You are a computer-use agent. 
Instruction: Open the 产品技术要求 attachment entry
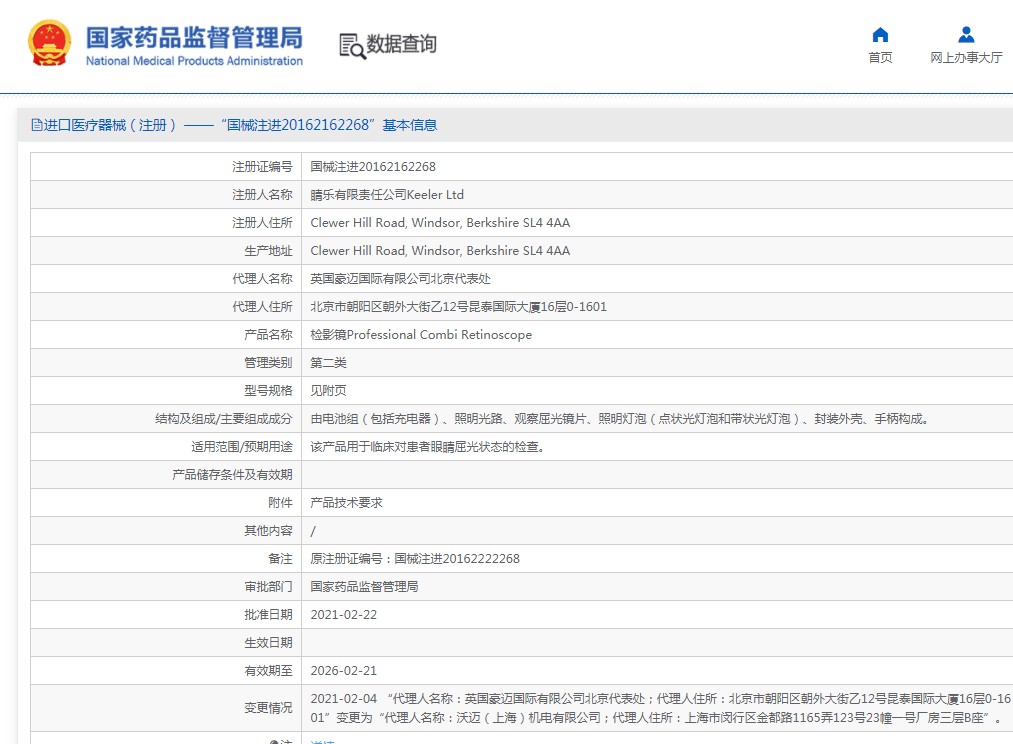point(346,503)
